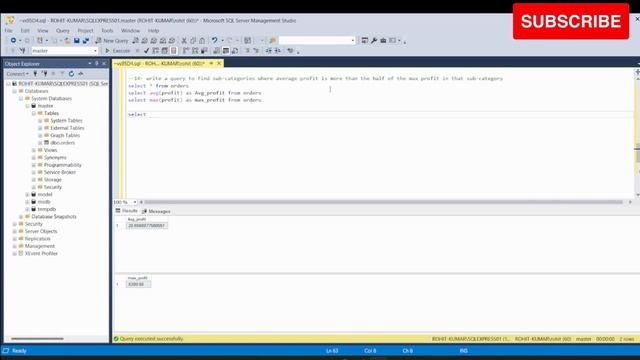
Task: Click the Refresh icon in Object Explorer
Action: click(x=71, y=74)
